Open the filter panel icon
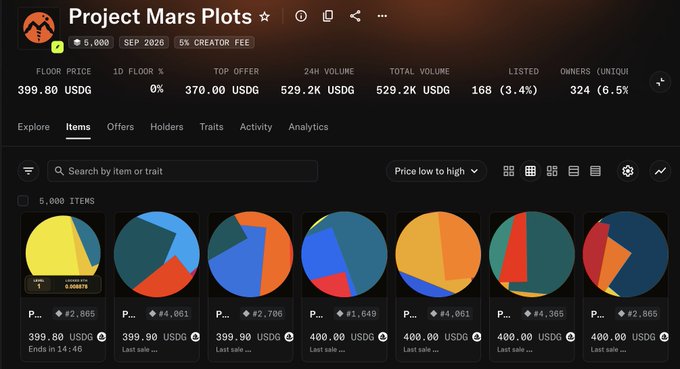Viewport: 680px width, 369px height. pos(29,171)
